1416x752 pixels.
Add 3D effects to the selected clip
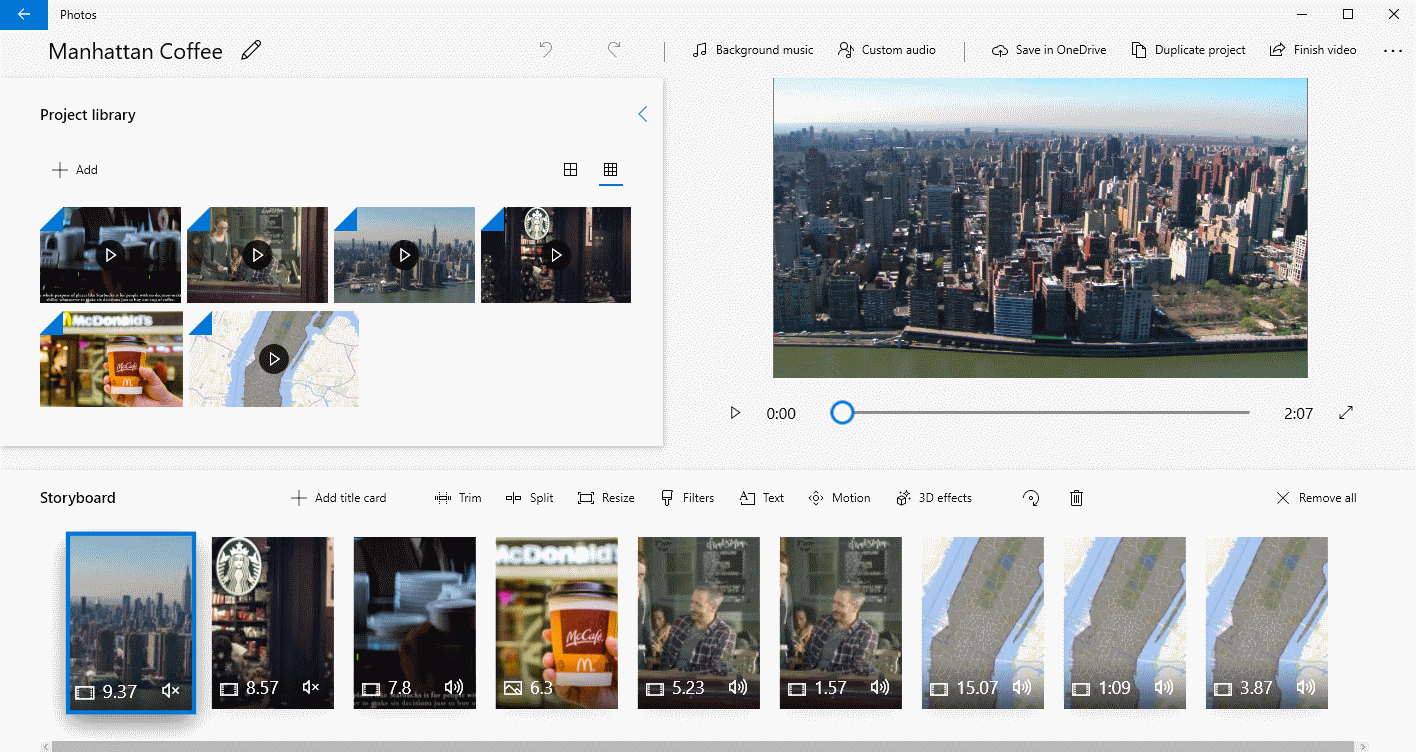933,497
